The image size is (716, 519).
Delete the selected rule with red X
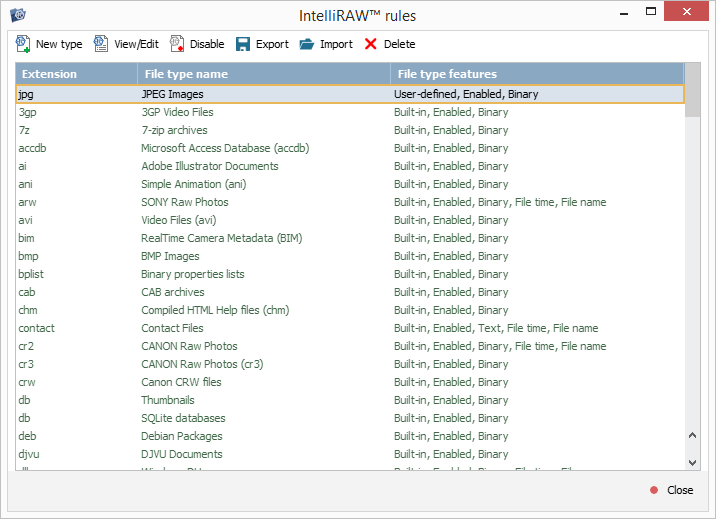tap(371, 44)
